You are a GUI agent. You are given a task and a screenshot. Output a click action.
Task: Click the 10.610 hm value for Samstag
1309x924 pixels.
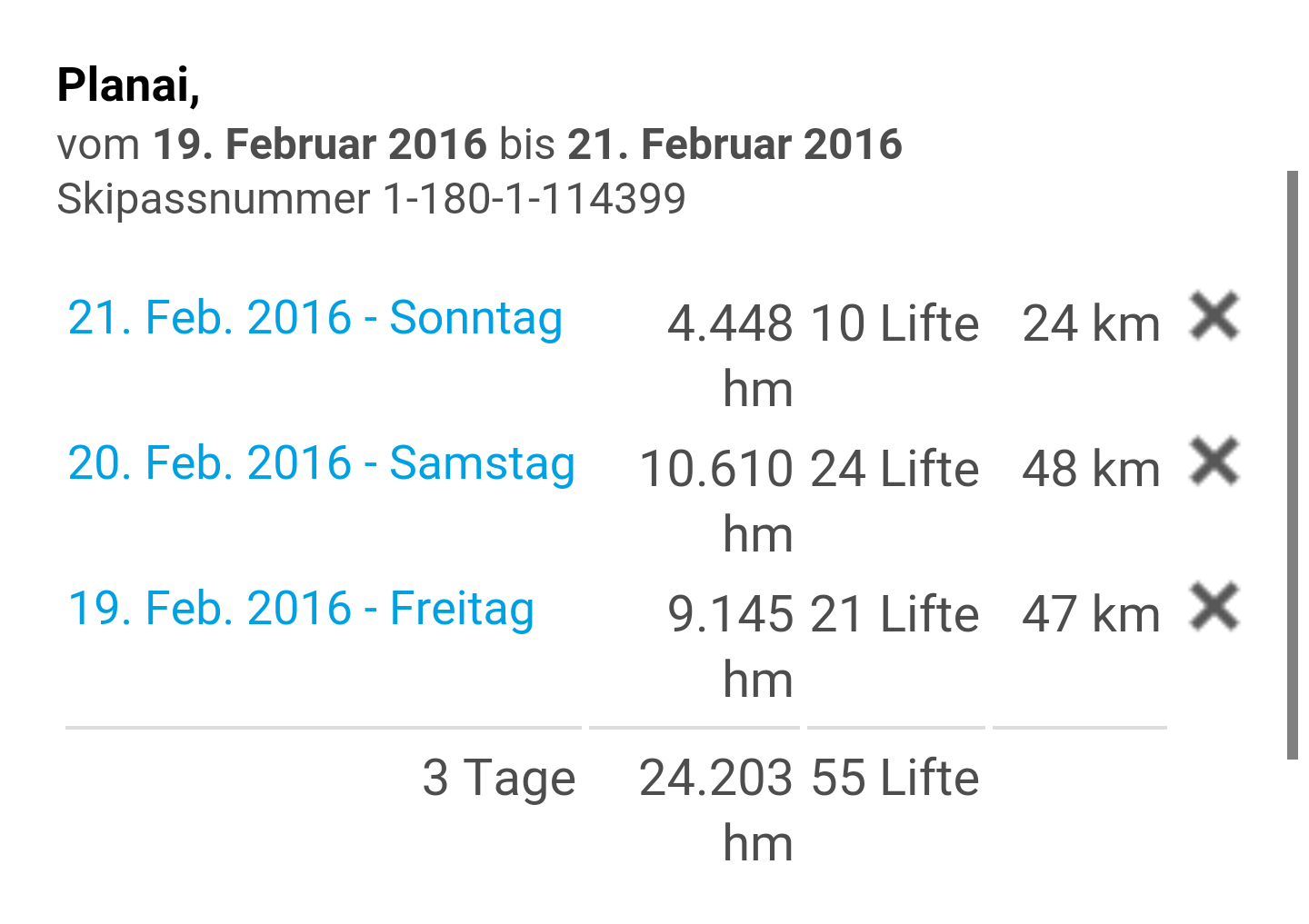click(x=717, y=500)
